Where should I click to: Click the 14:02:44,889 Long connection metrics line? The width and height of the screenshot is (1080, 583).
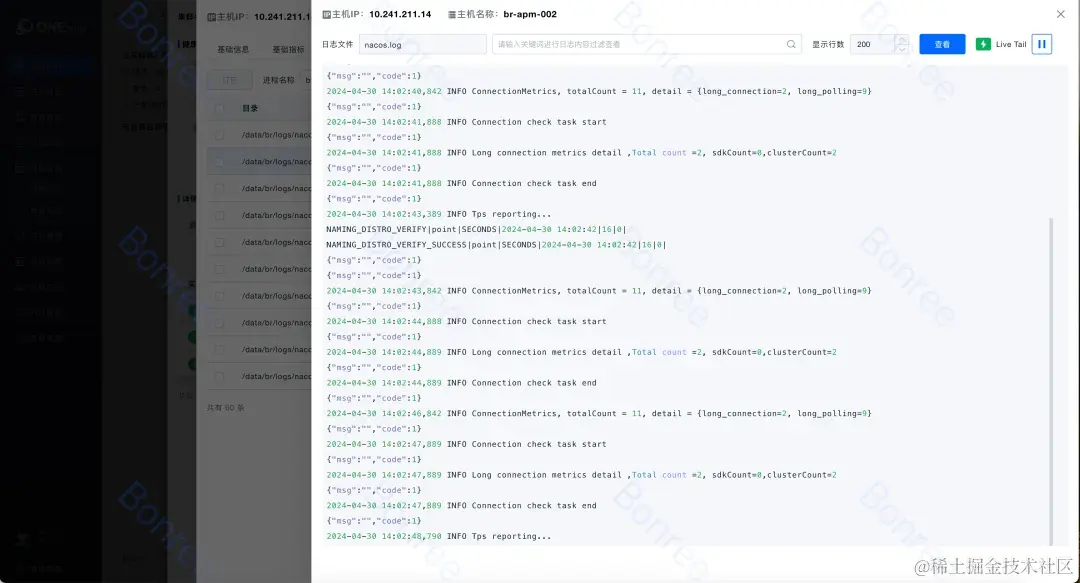point(581,352)
